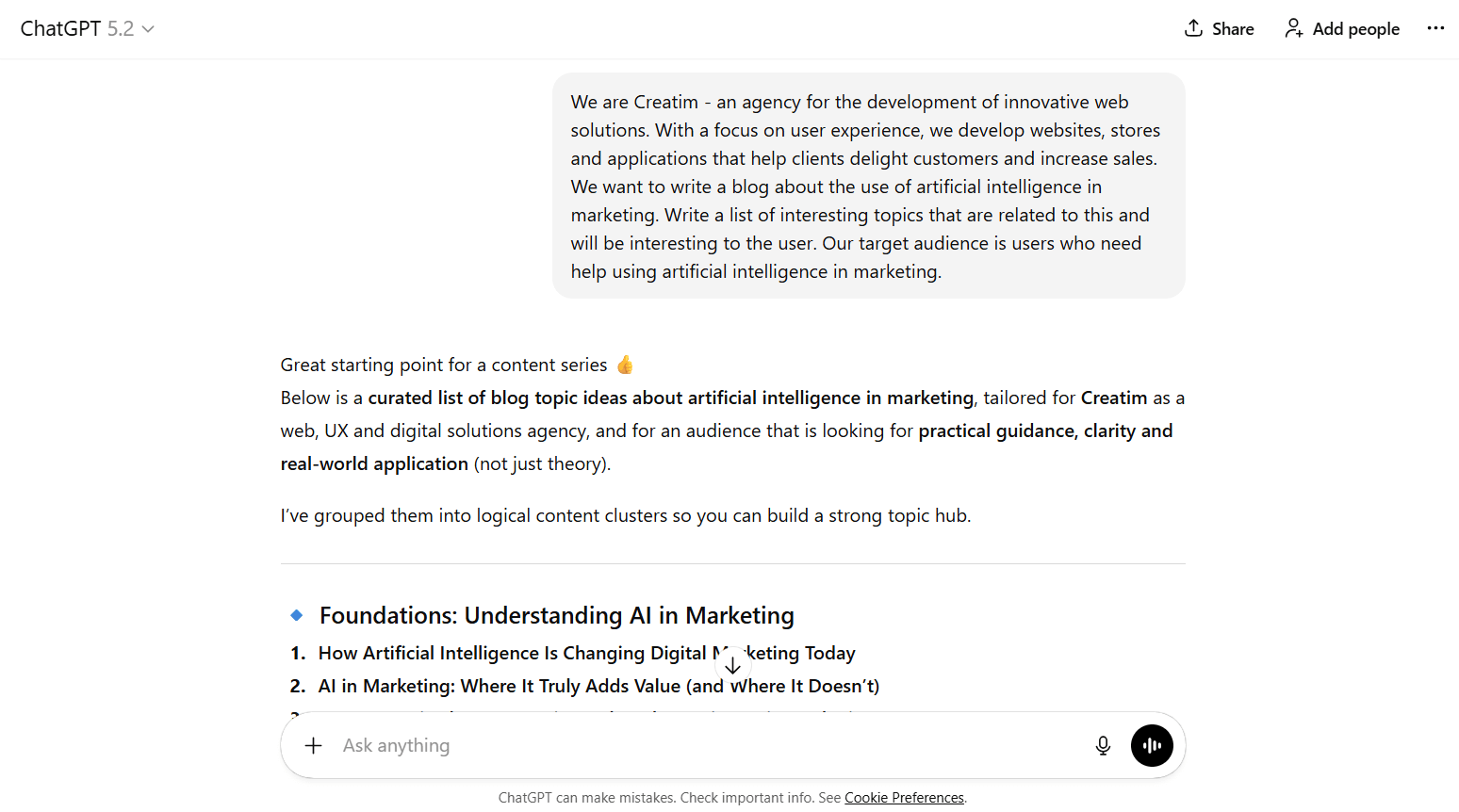Expand the model version chevron

148,29
